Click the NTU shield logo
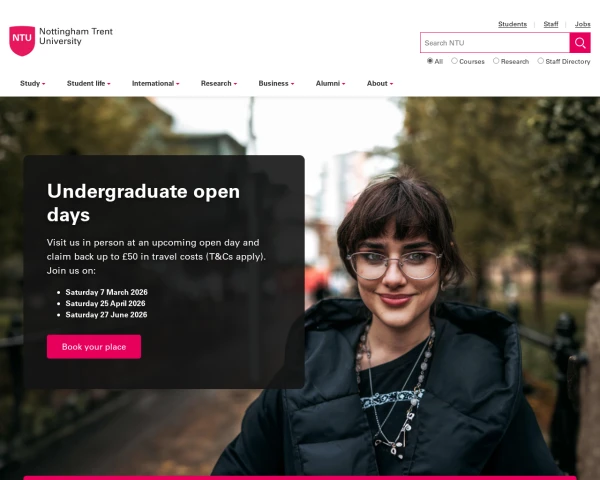Image resolution: width=600 pixels, height=480 pixels. [22, 41]
